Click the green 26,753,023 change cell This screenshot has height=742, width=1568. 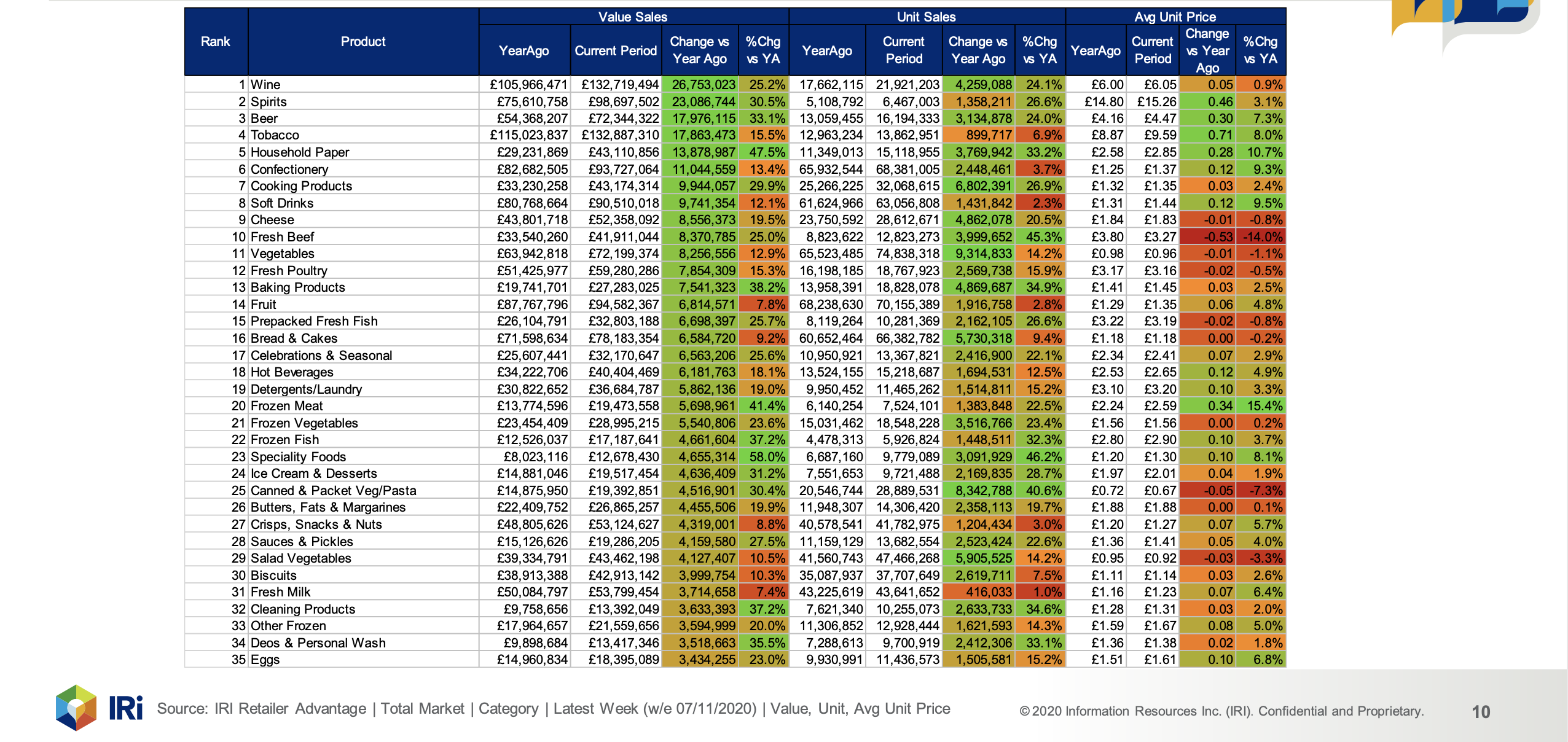coord(700,85)
